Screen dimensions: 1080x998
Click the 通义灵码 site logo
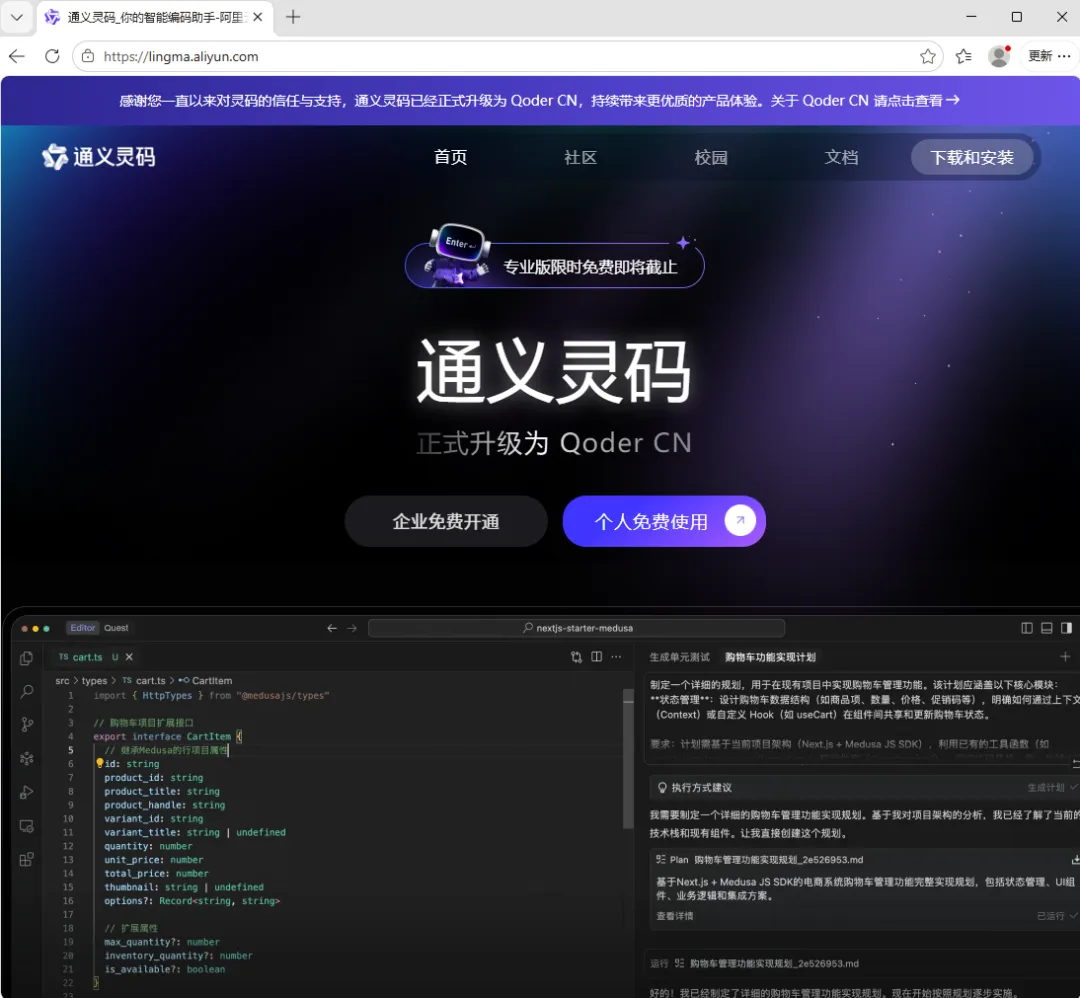(x=98, y=157)
